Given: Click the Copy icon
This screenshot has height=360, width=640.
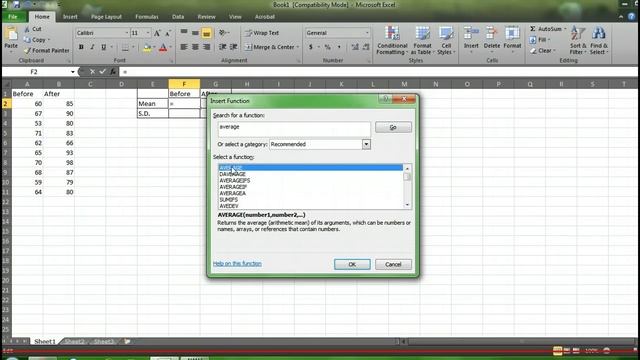Looking at the screenshot, I should tap(27, 40).
